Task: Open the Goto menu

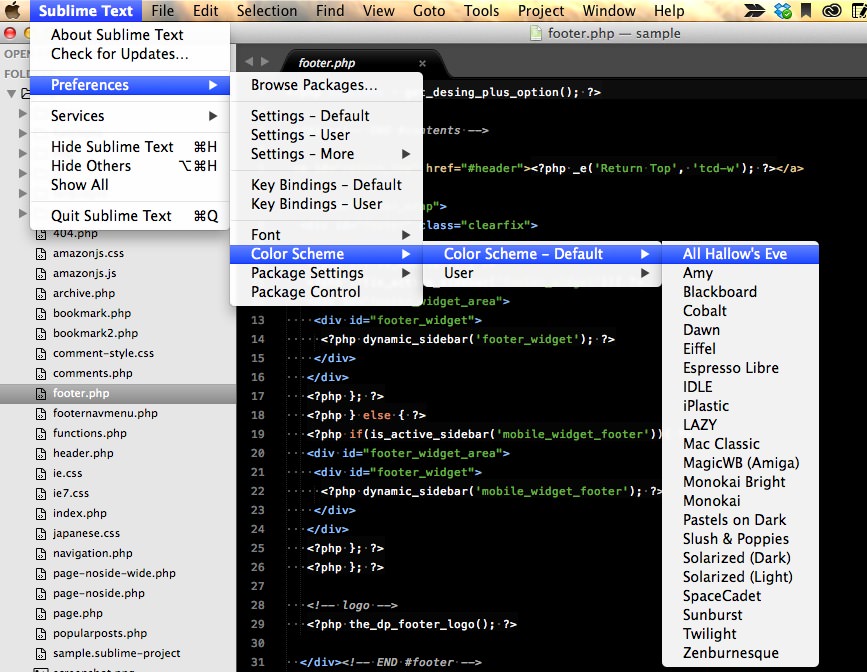Action: 429,11
